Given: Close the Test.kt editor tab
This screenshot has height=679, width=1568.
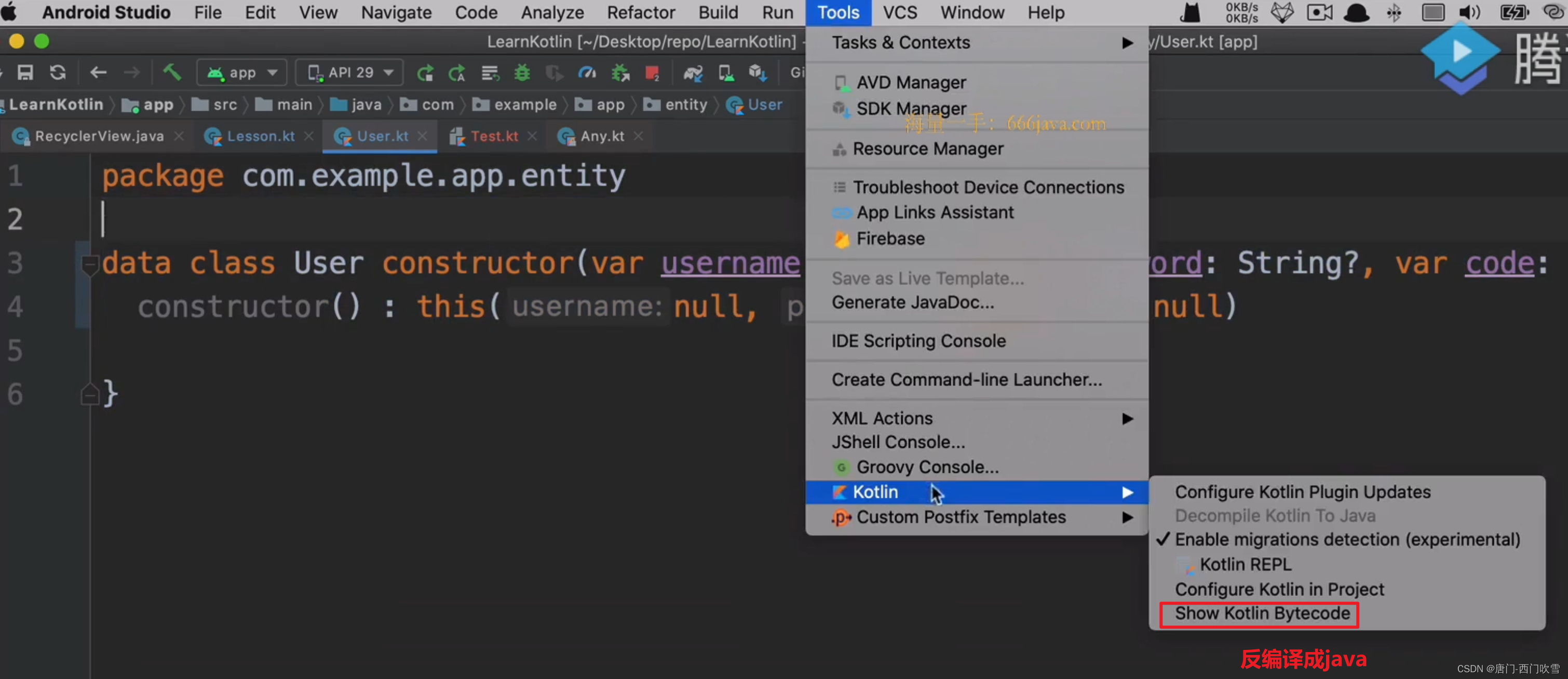Looking at the screenshot, I should coord(532,136).
